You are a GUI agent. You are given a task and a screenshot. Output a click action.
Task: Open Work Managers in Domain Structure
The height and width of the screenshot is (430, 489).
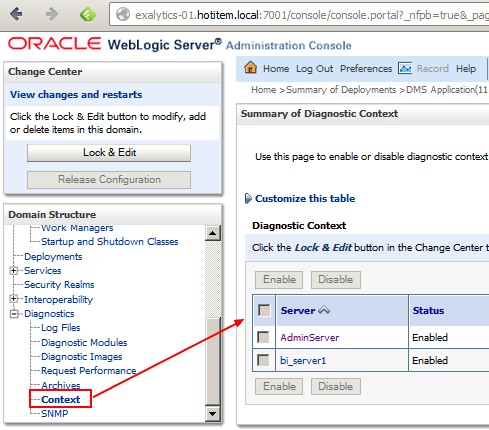(77, 228)
